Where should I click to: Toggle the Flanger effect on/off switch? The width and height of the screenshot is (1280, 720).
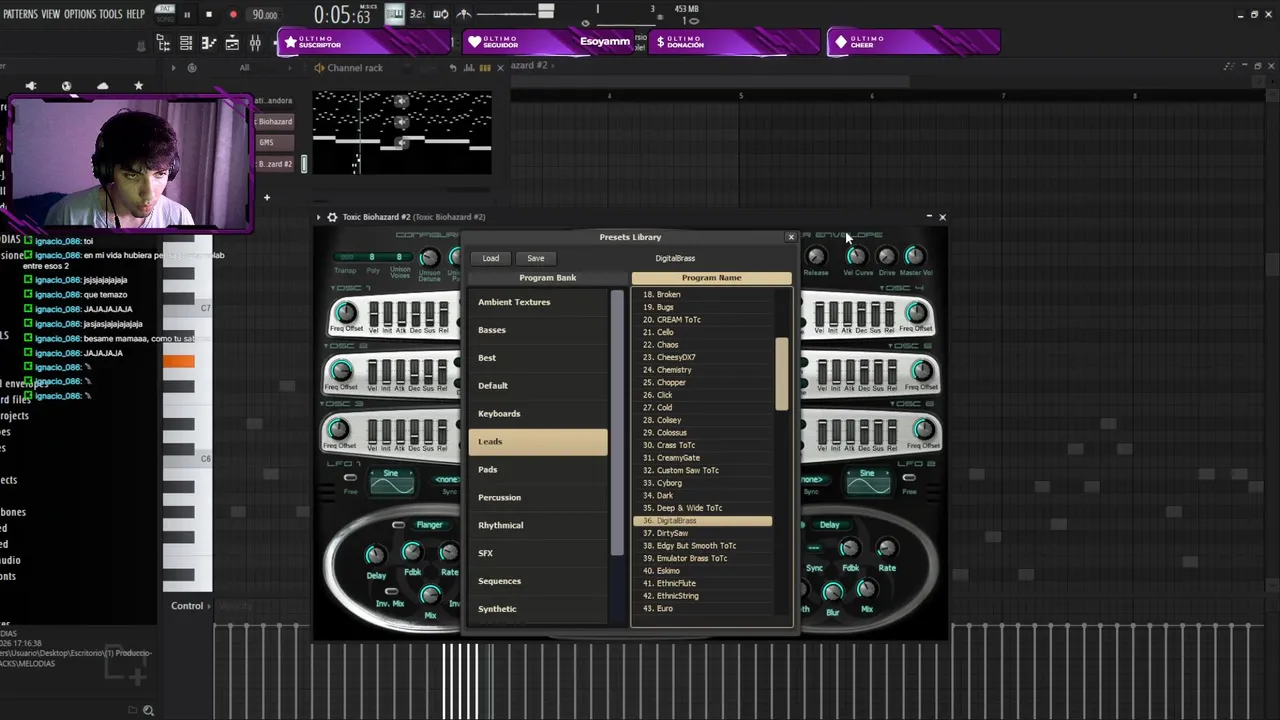pyautogui.click(x=398, y=525)
